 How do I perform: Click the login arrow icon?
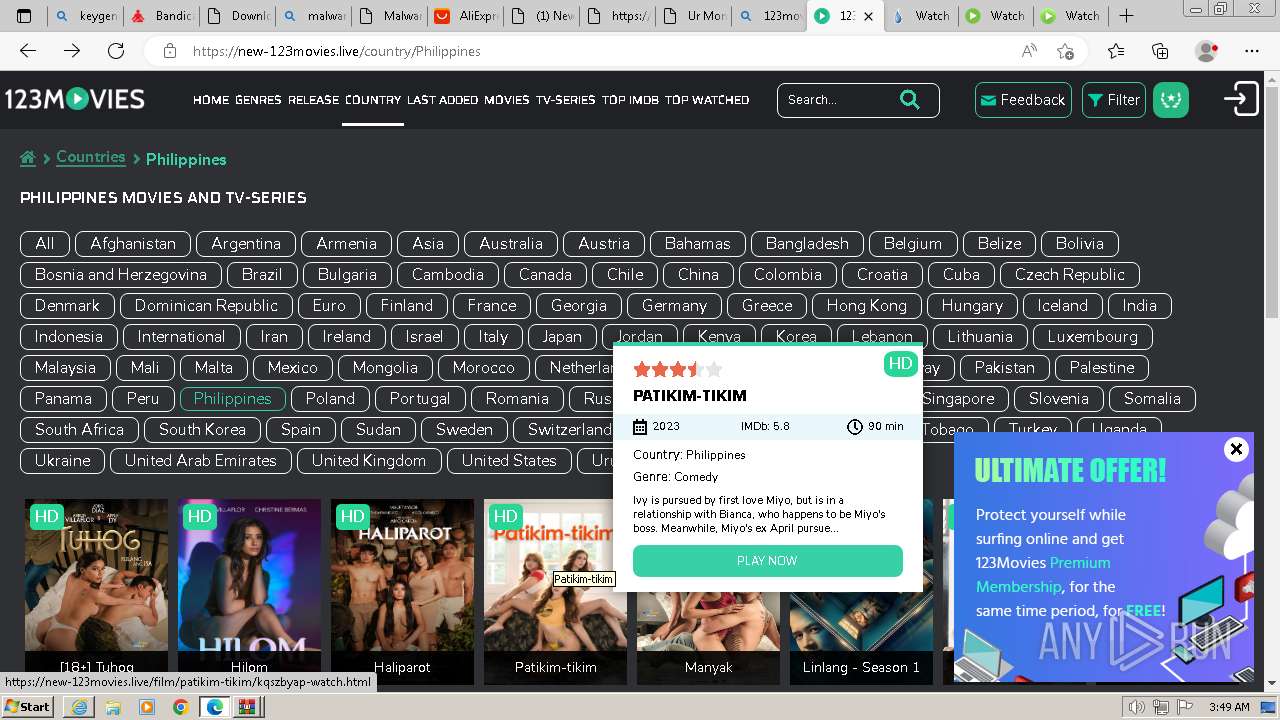[x=1241, y=99]
